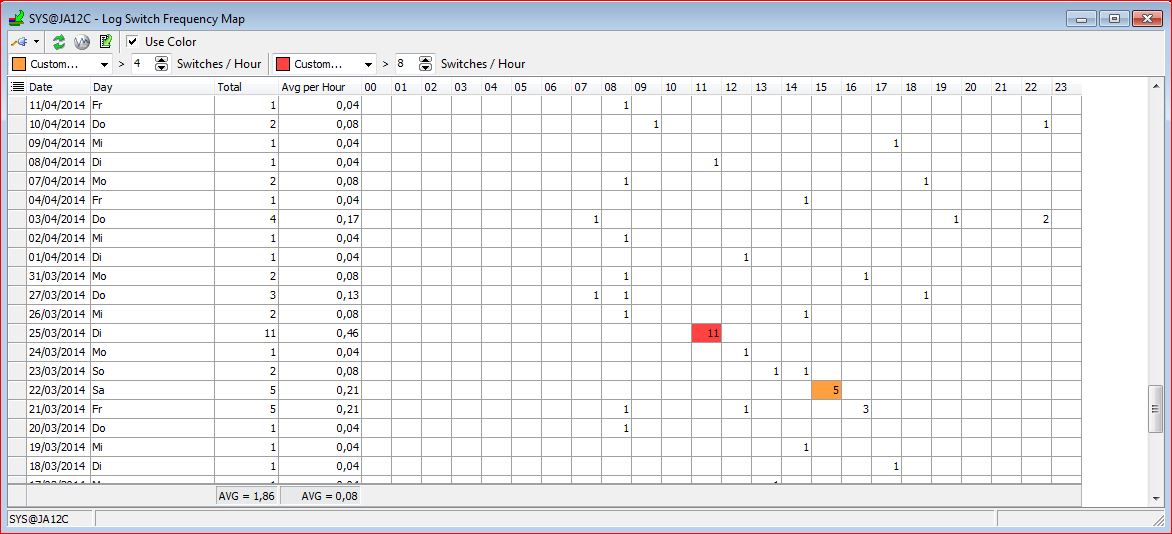Click the AVG = 1,86 footer cell

point(247,495)
